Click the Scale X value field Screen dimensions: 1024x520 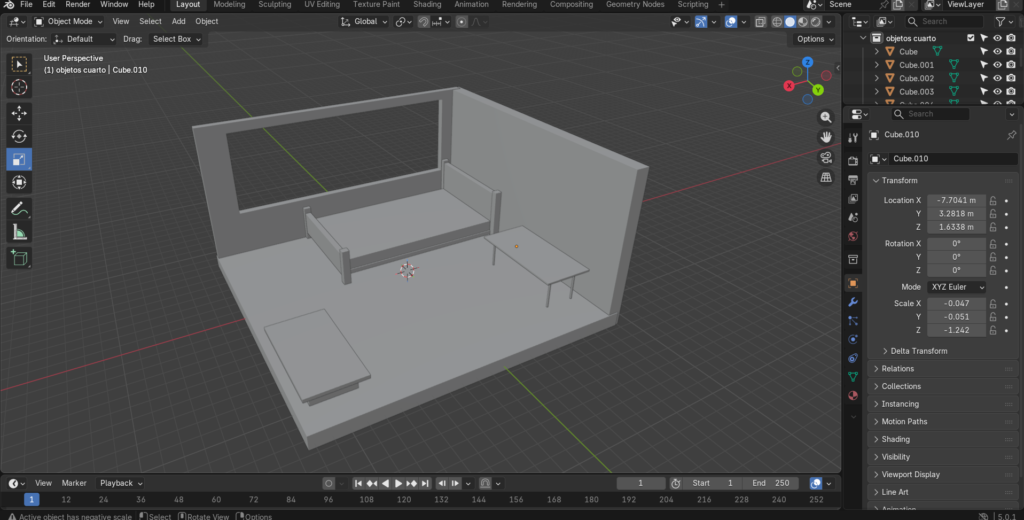(x=957, y=303)
